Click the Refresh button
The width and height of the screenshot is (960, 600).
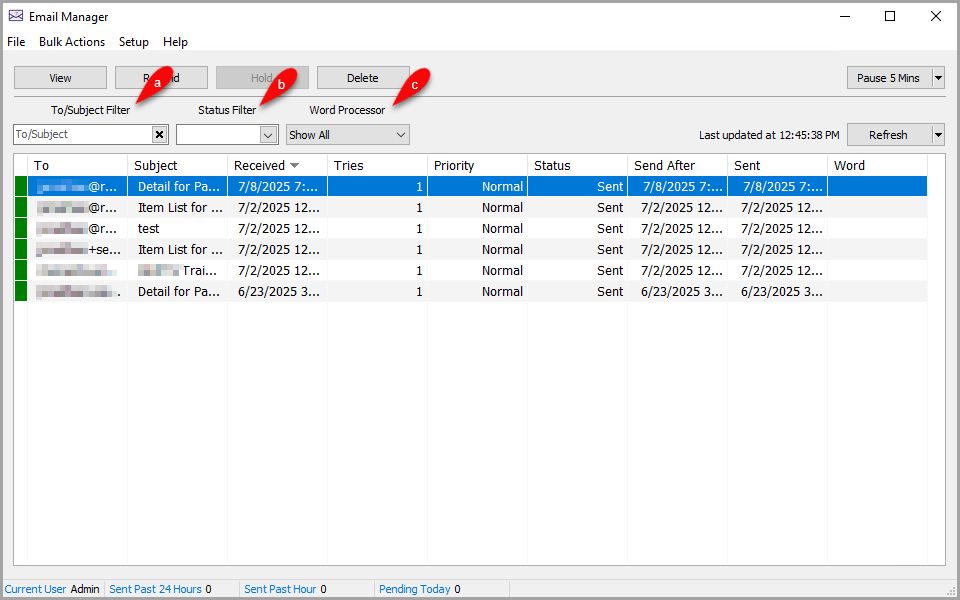[x=888, y=135]
